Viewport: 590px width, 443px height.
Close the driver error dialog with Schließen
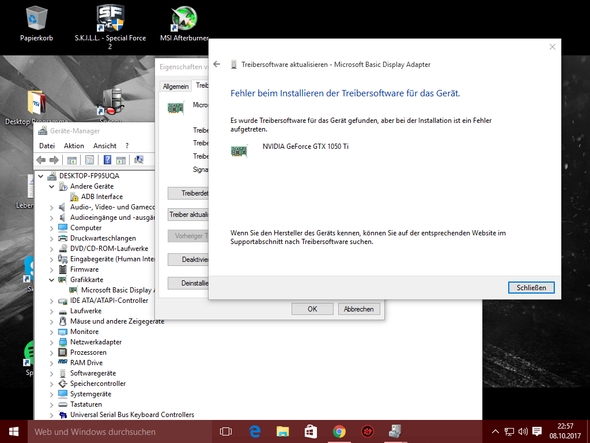coord(531,288)
